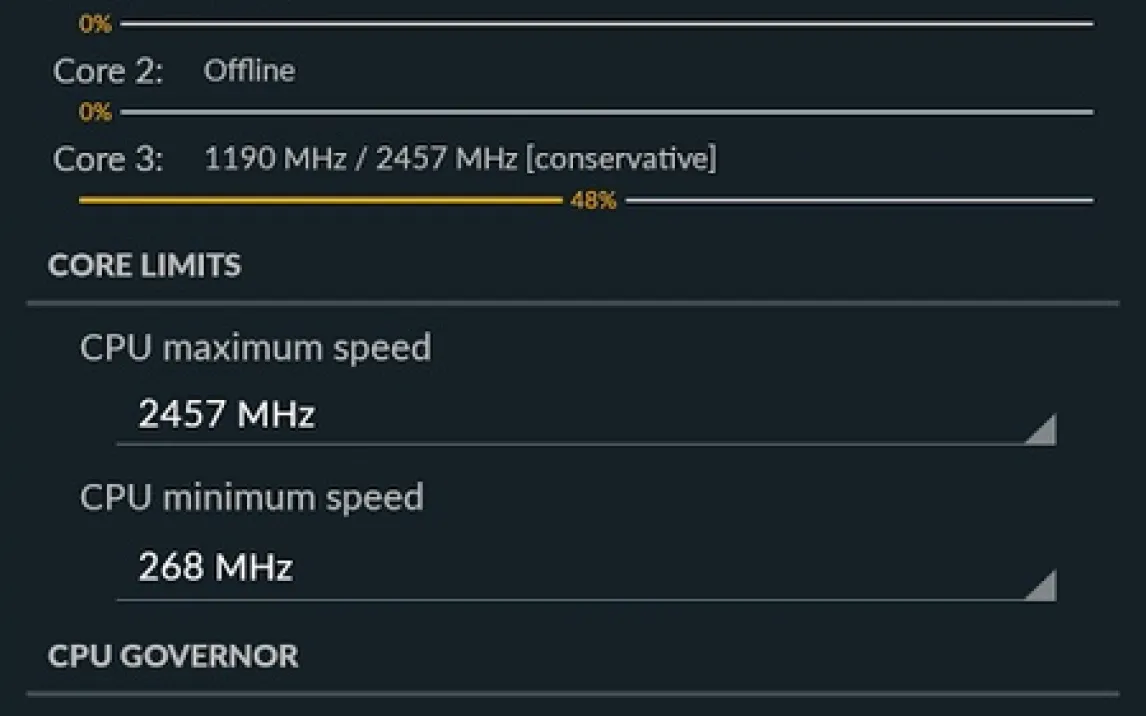Click the CPU GOVERNOR section header
The height and width of the screenshot is (716, 1146).
[173, 656]
